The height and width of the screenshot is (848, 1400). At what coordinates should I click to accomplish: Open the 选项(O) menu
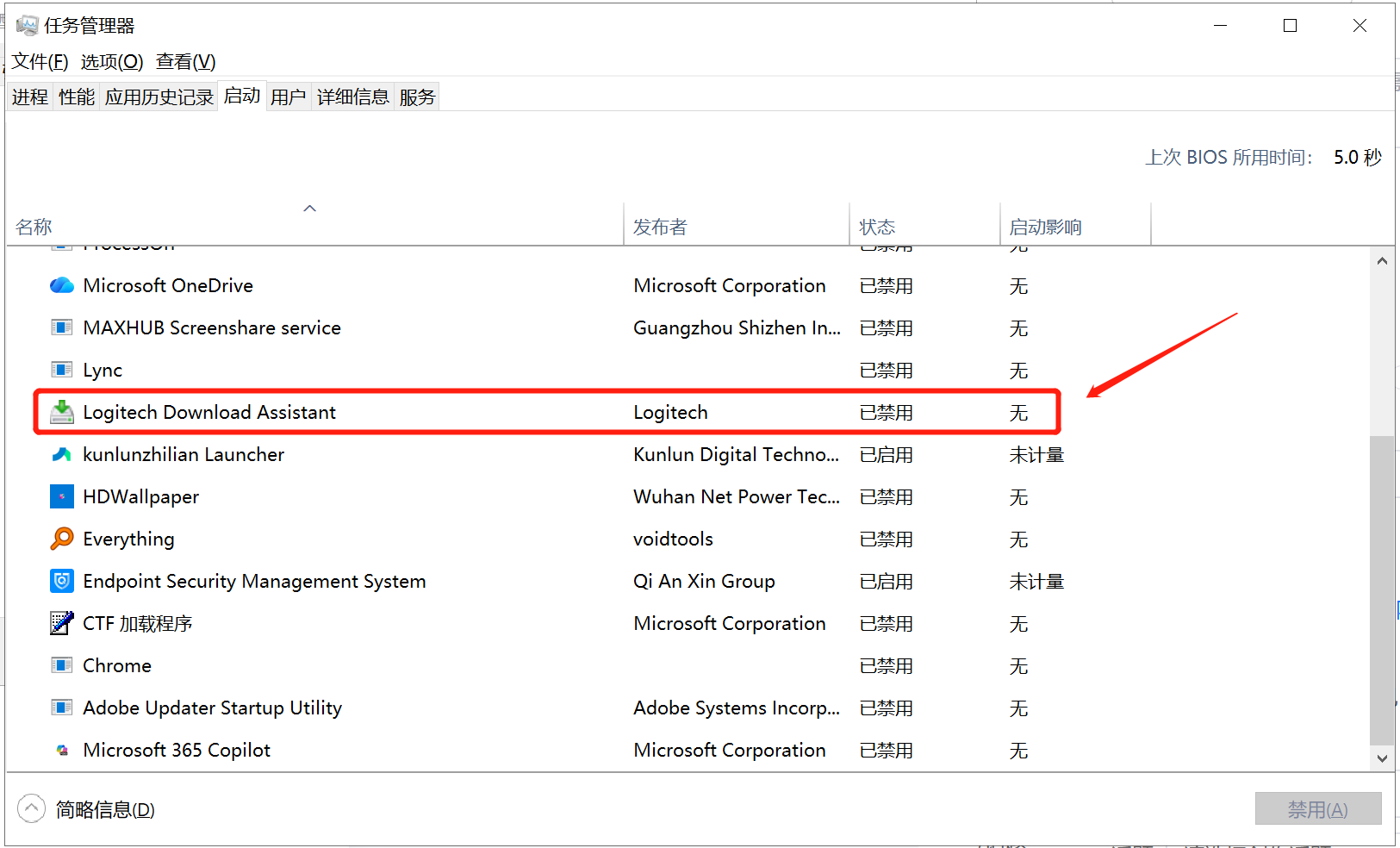(x=112, y=62)
